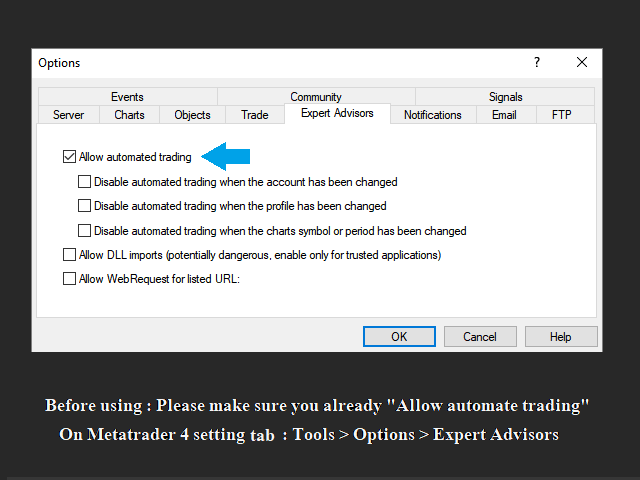
Task: Select the Events tab
Action: click(x=127, y=97)
